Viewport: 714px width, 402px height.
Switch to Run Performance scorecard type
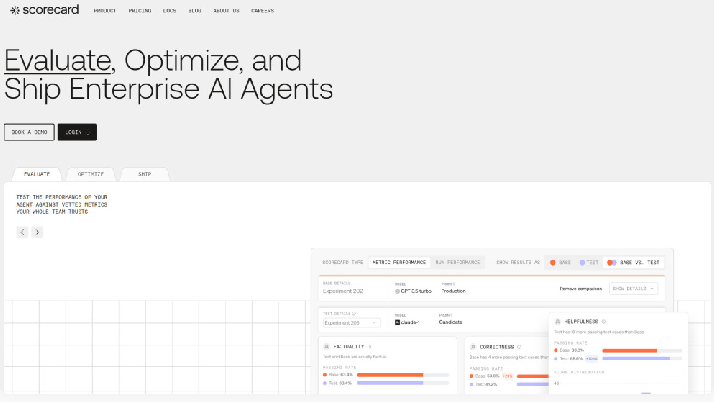457,262
